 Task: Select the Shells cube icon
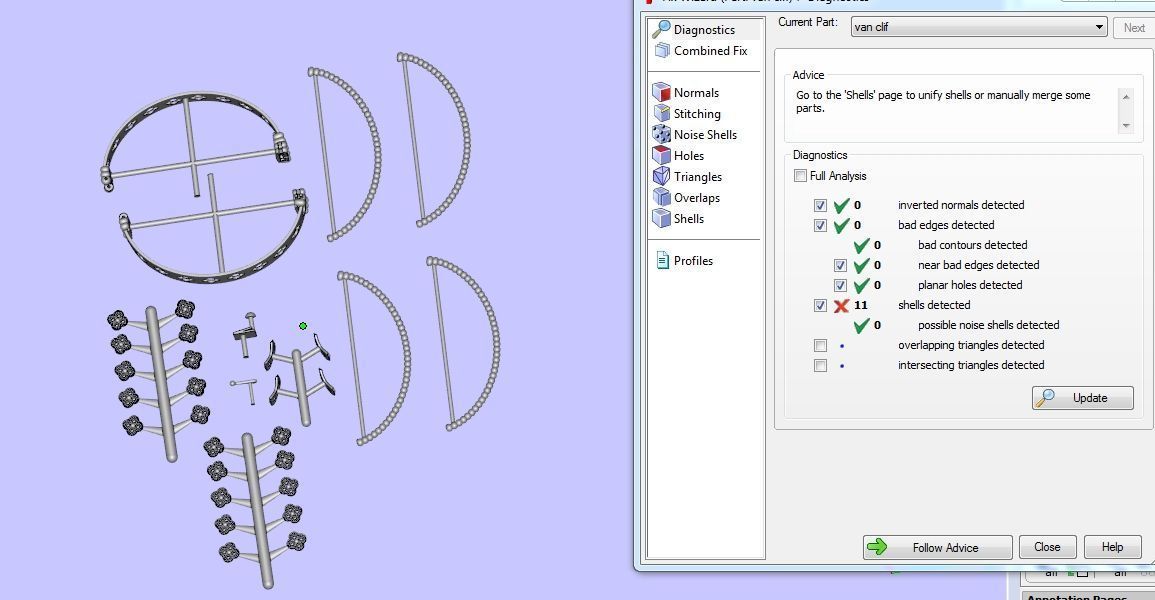[661, 219]
